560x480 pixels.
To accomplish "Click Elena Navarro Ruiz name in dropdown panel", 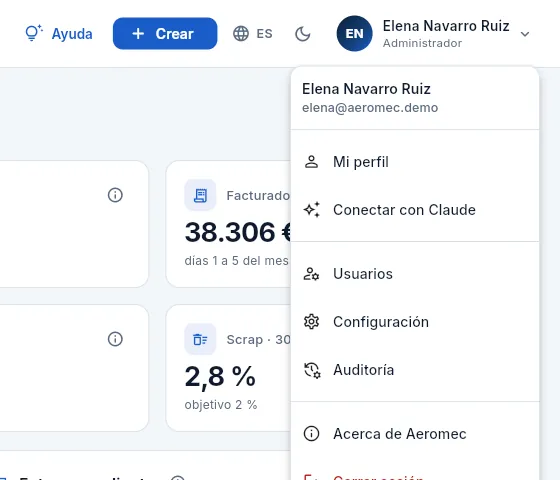I will (x=366, y=89).
